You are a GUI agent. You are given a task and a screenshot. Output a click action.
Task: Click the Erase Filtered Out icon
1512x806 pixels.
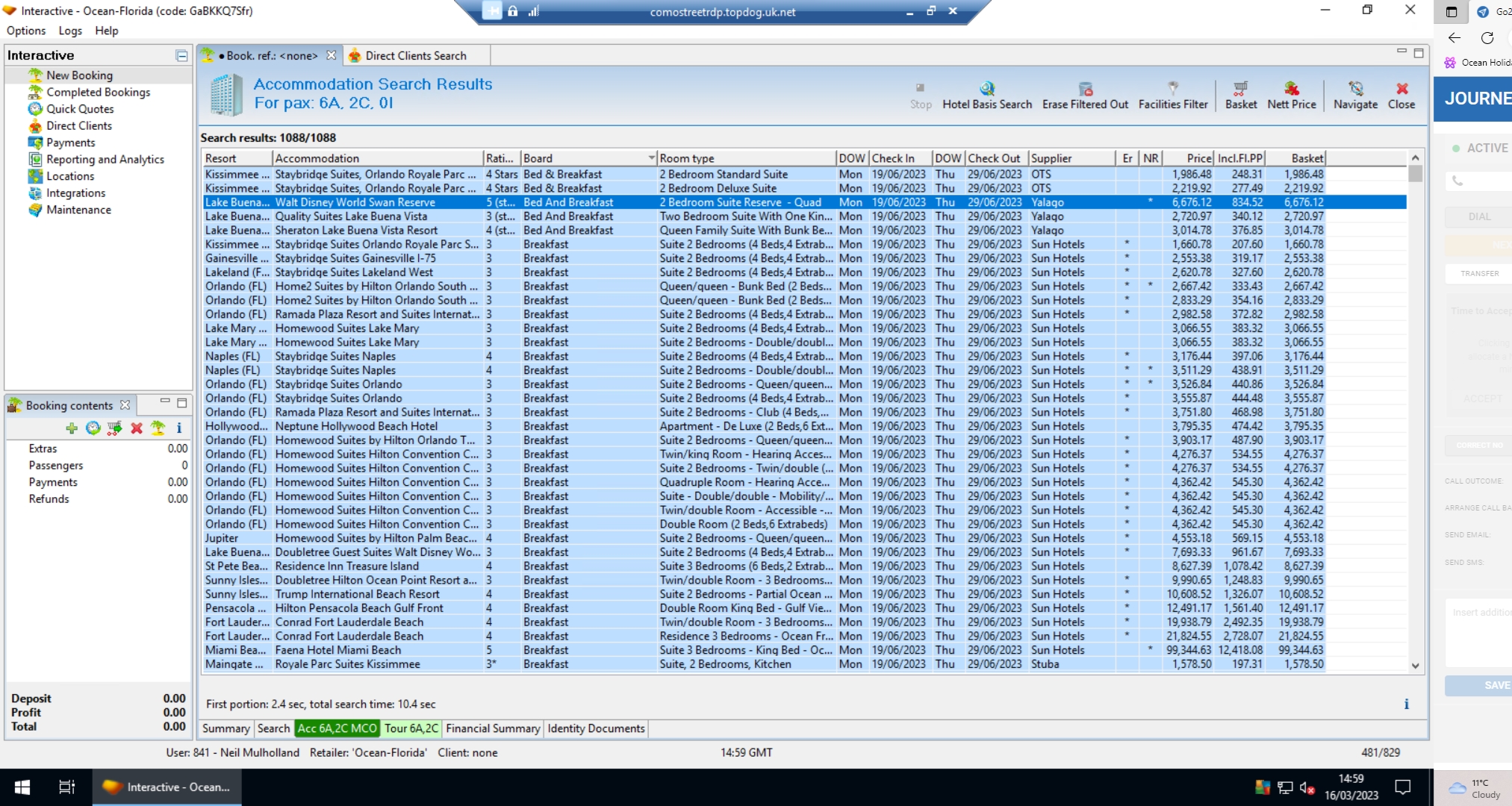click(x=1085, y=90)
